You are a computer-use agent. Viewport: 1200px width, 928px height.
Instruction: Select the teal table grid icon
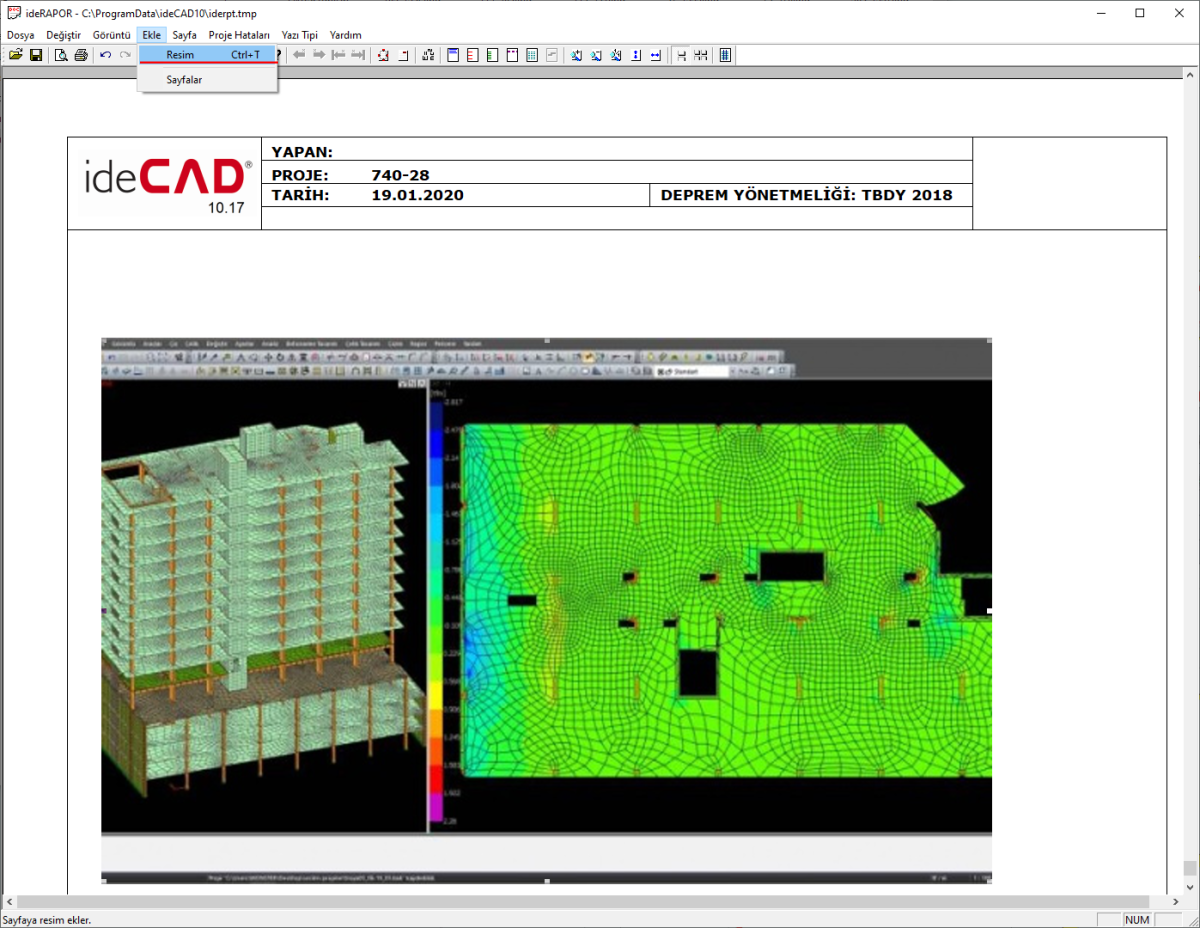point(532,55)
